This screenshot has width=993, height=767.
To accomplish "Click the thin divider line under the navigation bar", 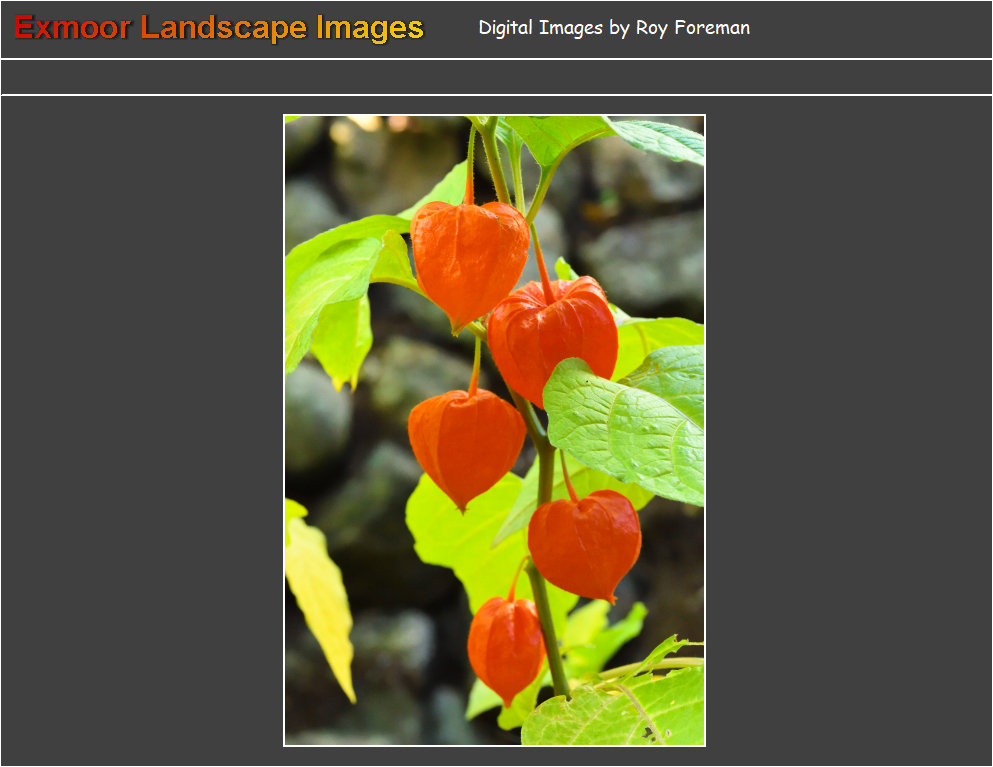I will click(496, 93).
